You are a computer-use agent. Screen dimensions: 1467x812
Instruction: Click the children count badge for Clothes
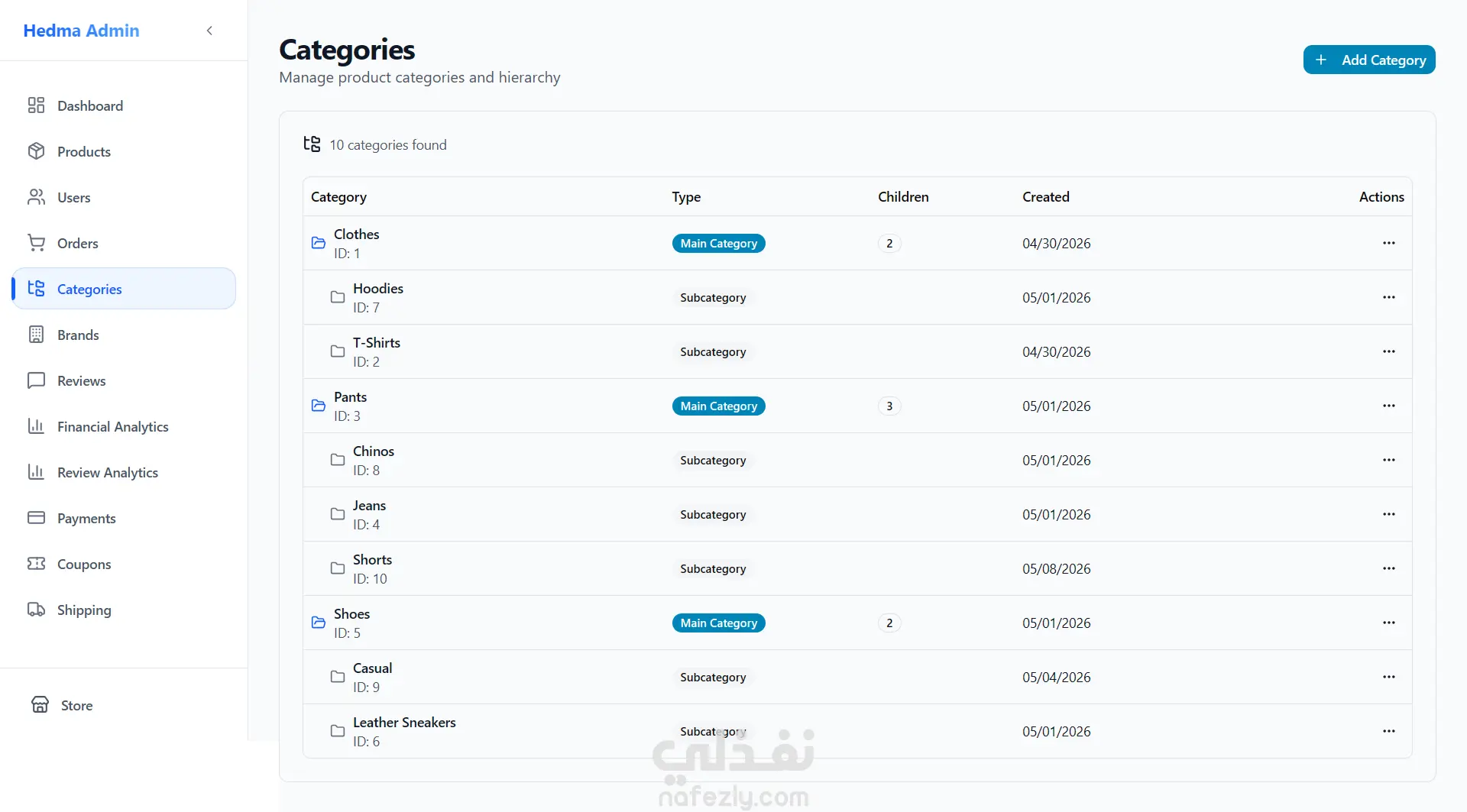(889, 244)
